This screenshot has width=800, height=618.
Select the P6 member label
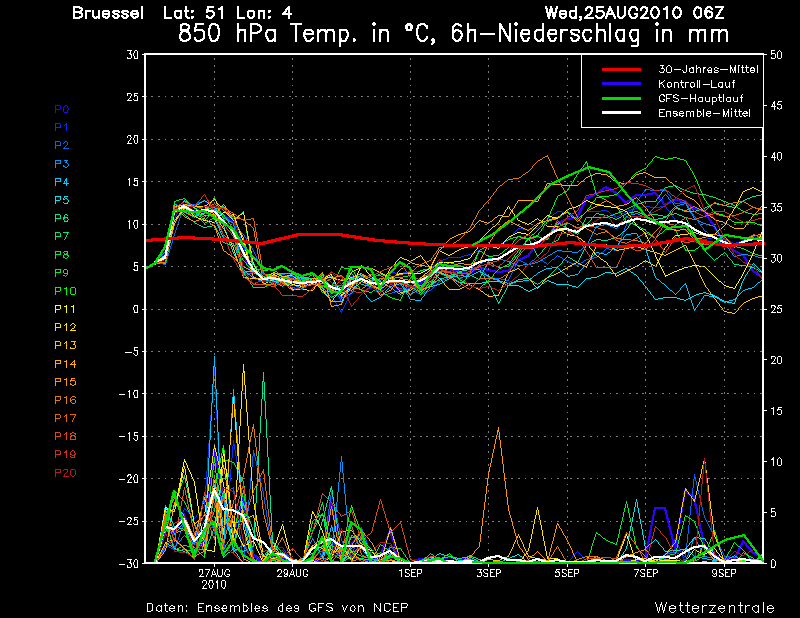[62, 218]
